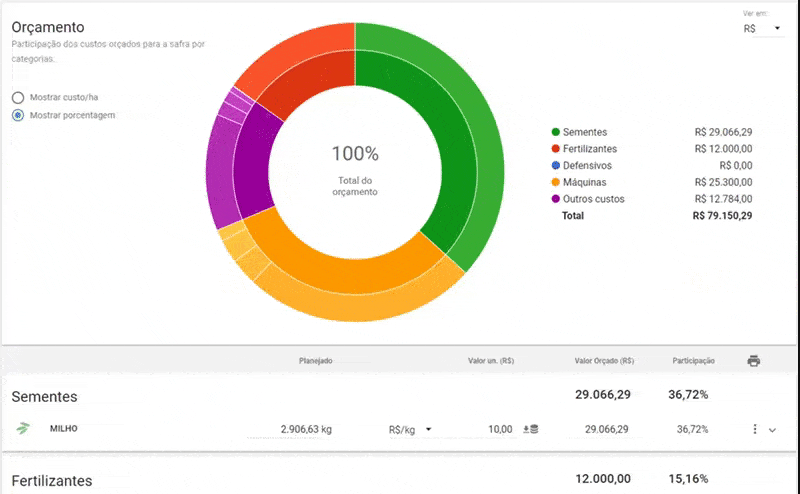800x494 pixels.
Task: Click the print budget icon
Action: point(754,361)
